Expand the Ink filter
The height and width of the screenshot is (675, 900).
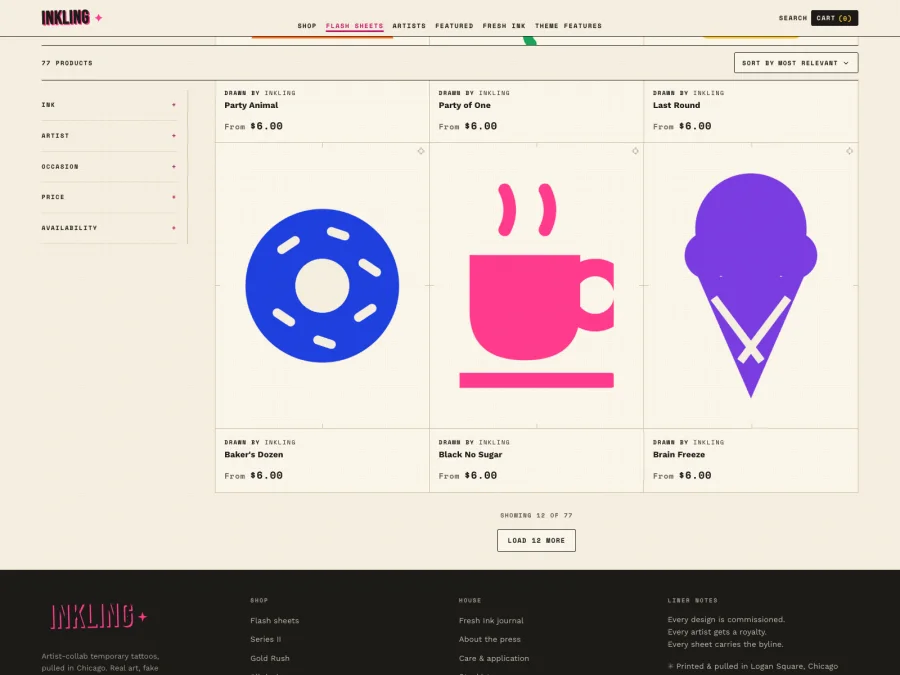click(x=109, y=105)
